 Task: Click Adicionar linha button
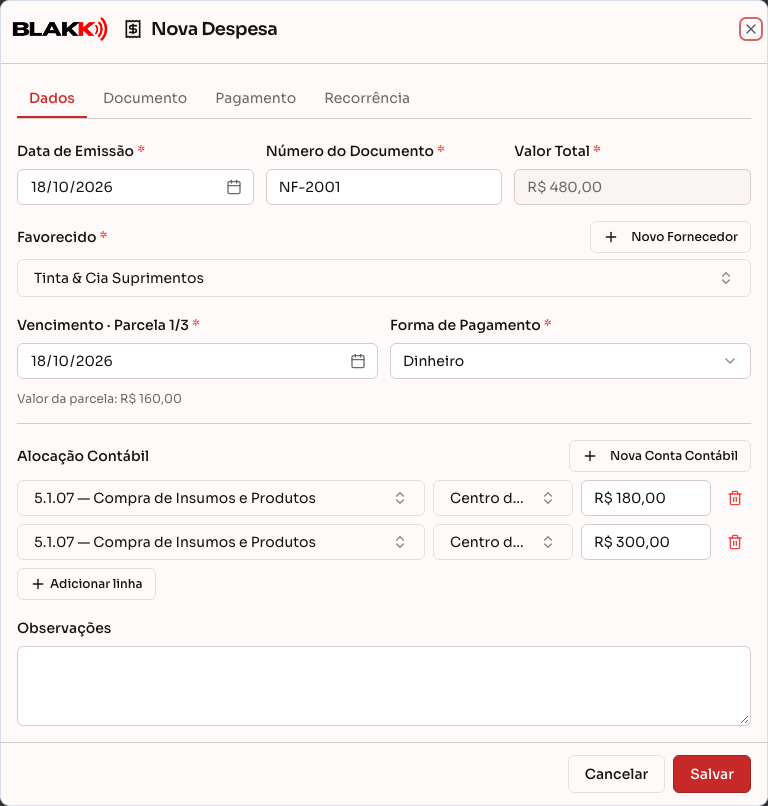tap(86, 584)
